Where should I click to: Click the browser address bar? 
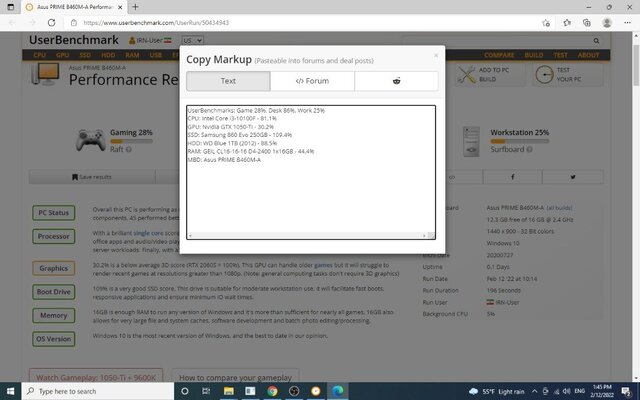point(302,23)
